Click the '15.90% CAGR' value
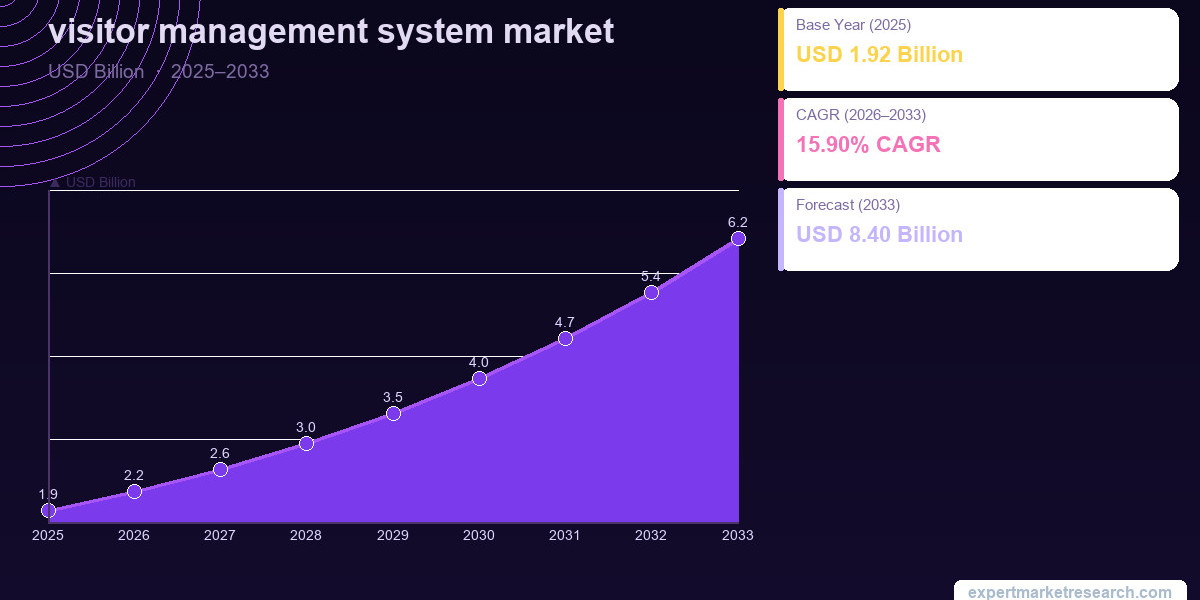 [868, 145]
